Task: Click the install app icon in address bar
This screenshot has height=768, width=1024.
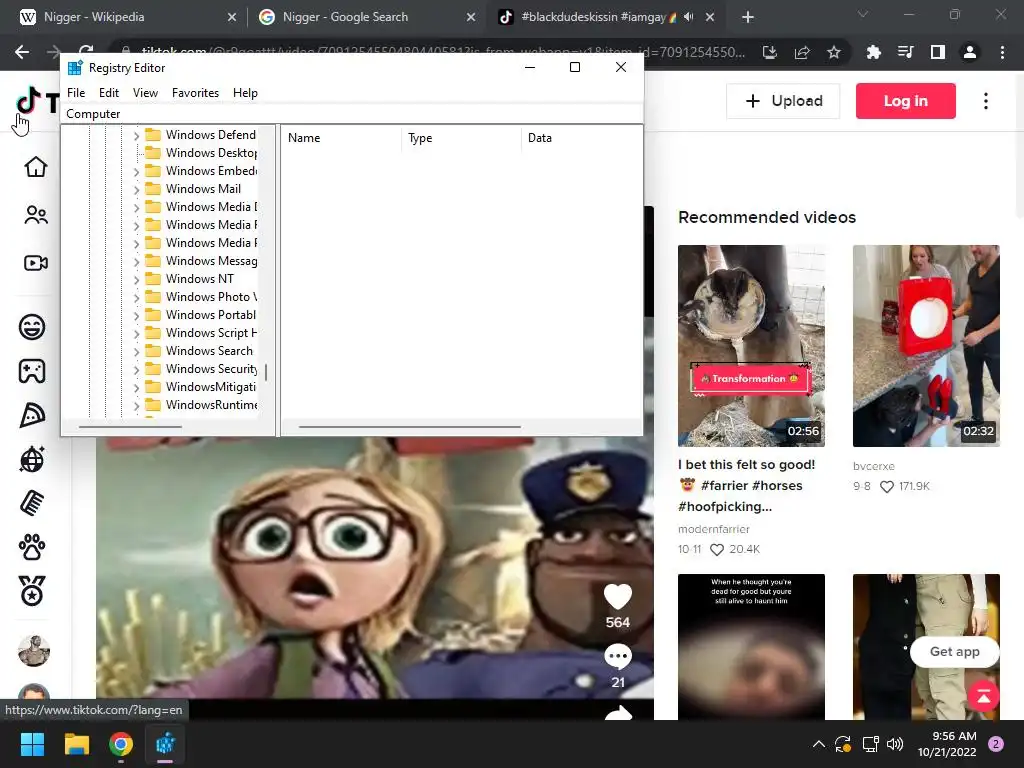Action: pyautogui.click(x=770, y=52)
